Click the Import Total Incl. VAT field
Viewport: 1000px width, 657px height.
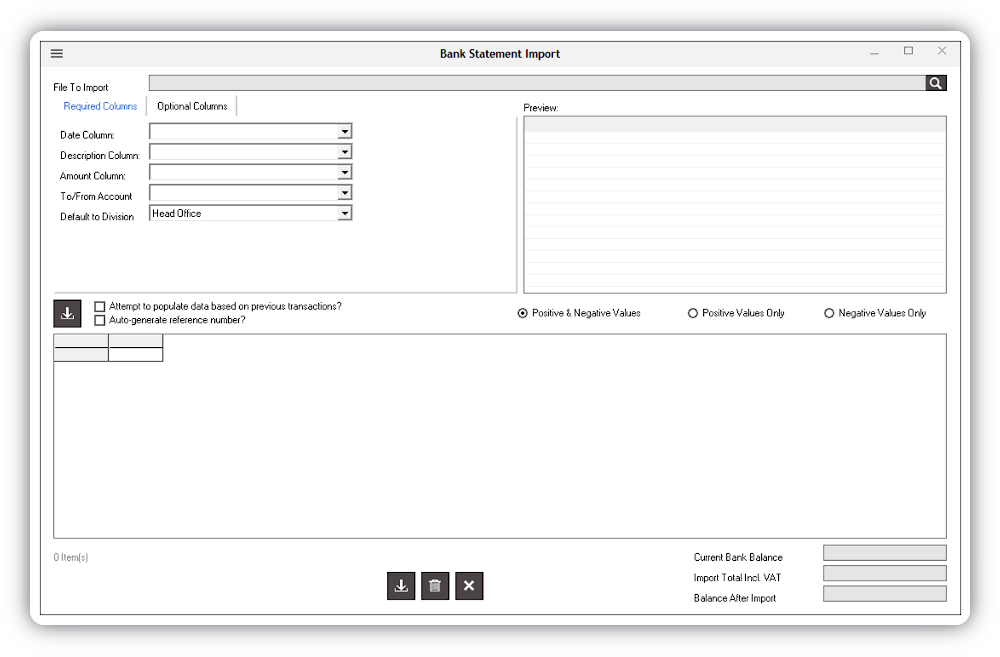click(x=885, y=573)
